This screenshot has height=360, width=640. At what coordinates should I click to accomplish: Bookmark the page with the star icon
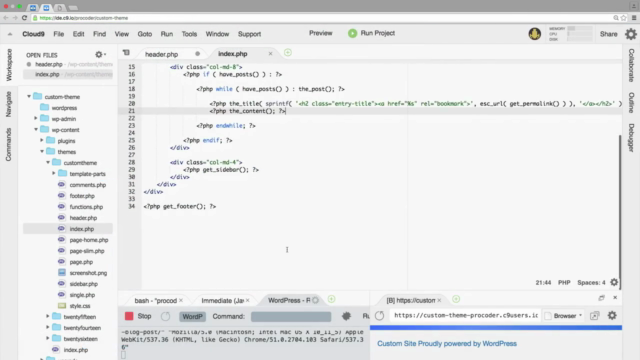coord(623,18)
